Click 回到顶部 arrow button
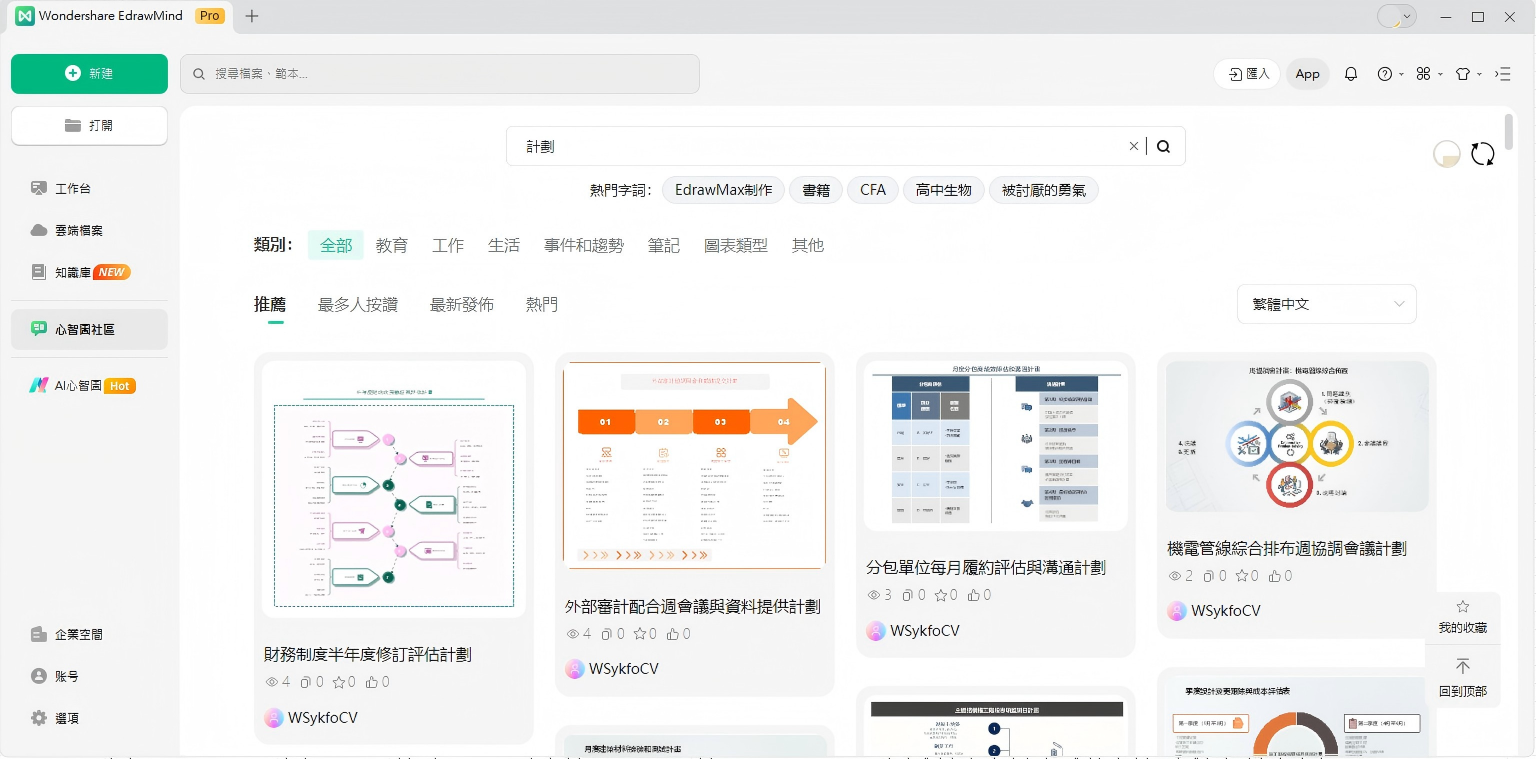The width and height of the screenshot is (1536, 759). click(1462, 677)
